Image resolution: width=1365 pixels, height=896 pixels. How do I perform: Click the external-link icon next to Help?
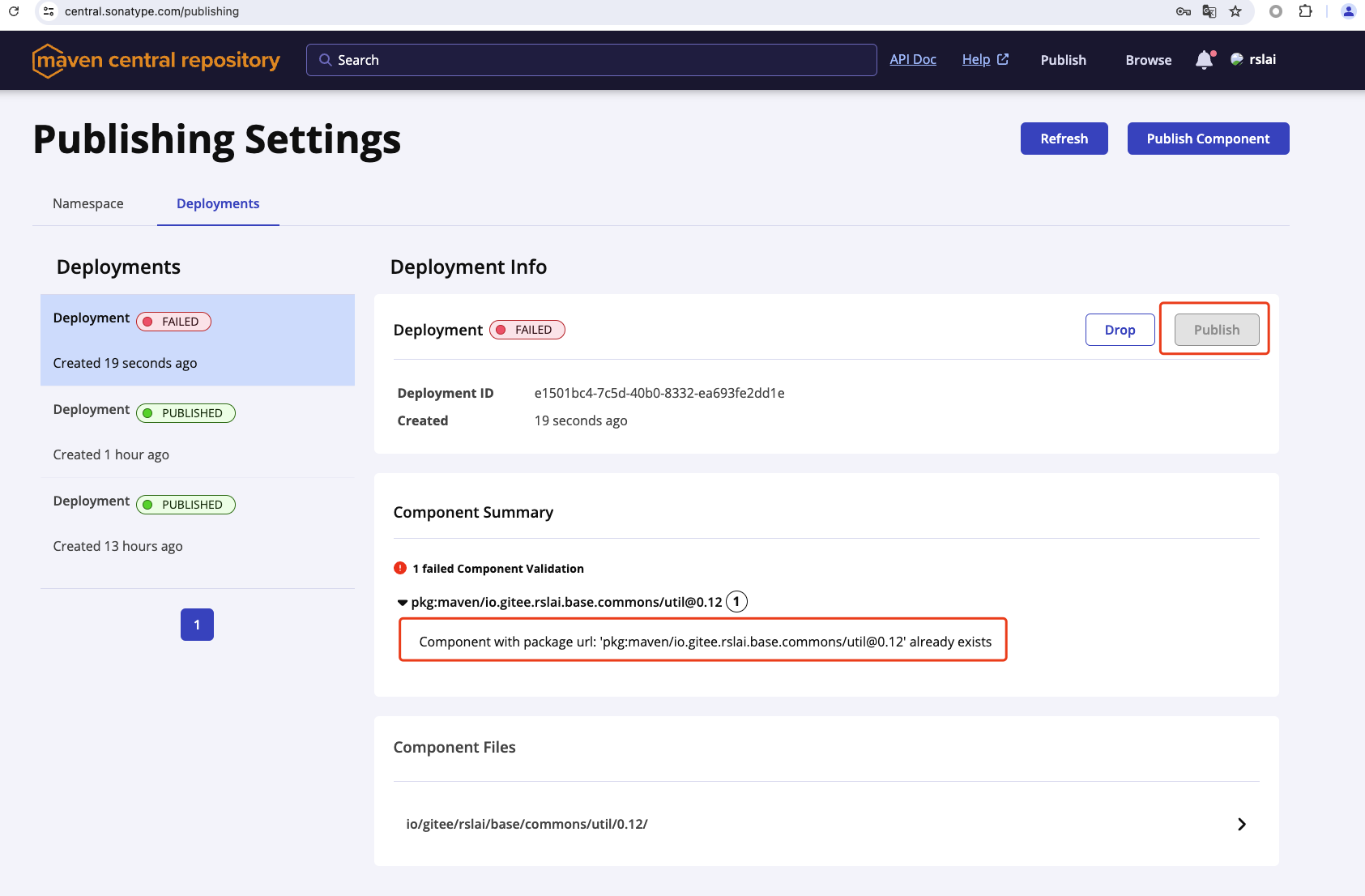(x=1003, y=59)
